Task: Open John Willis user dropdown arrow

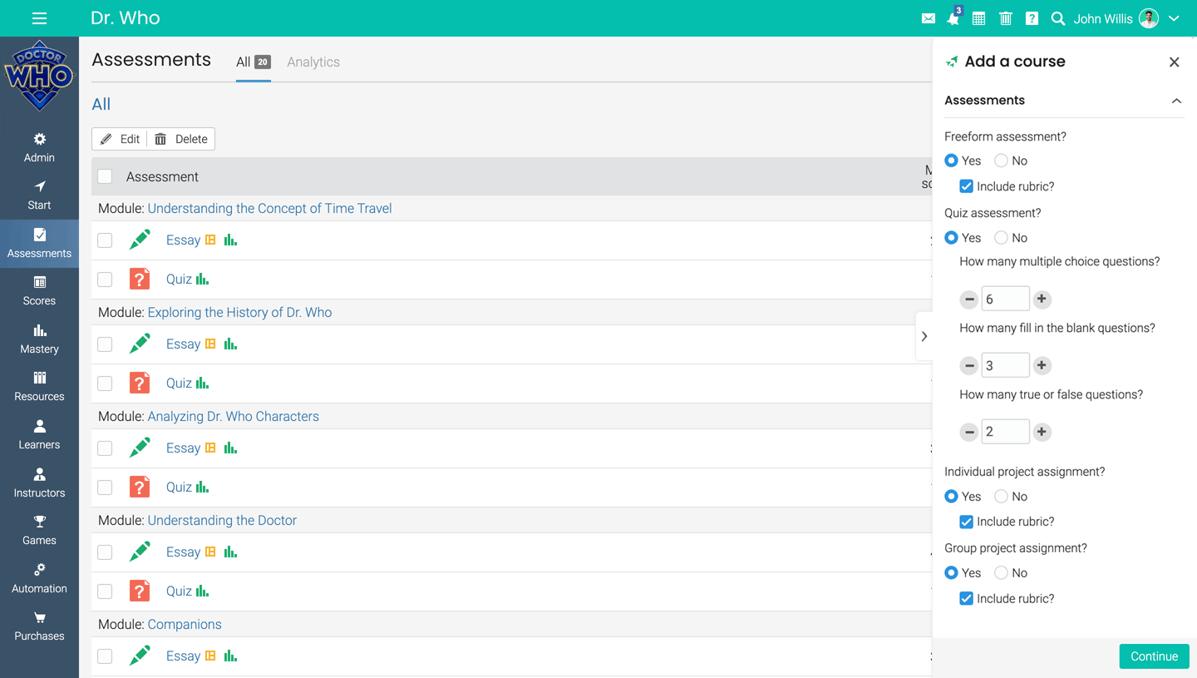Action: point(1175,19)
